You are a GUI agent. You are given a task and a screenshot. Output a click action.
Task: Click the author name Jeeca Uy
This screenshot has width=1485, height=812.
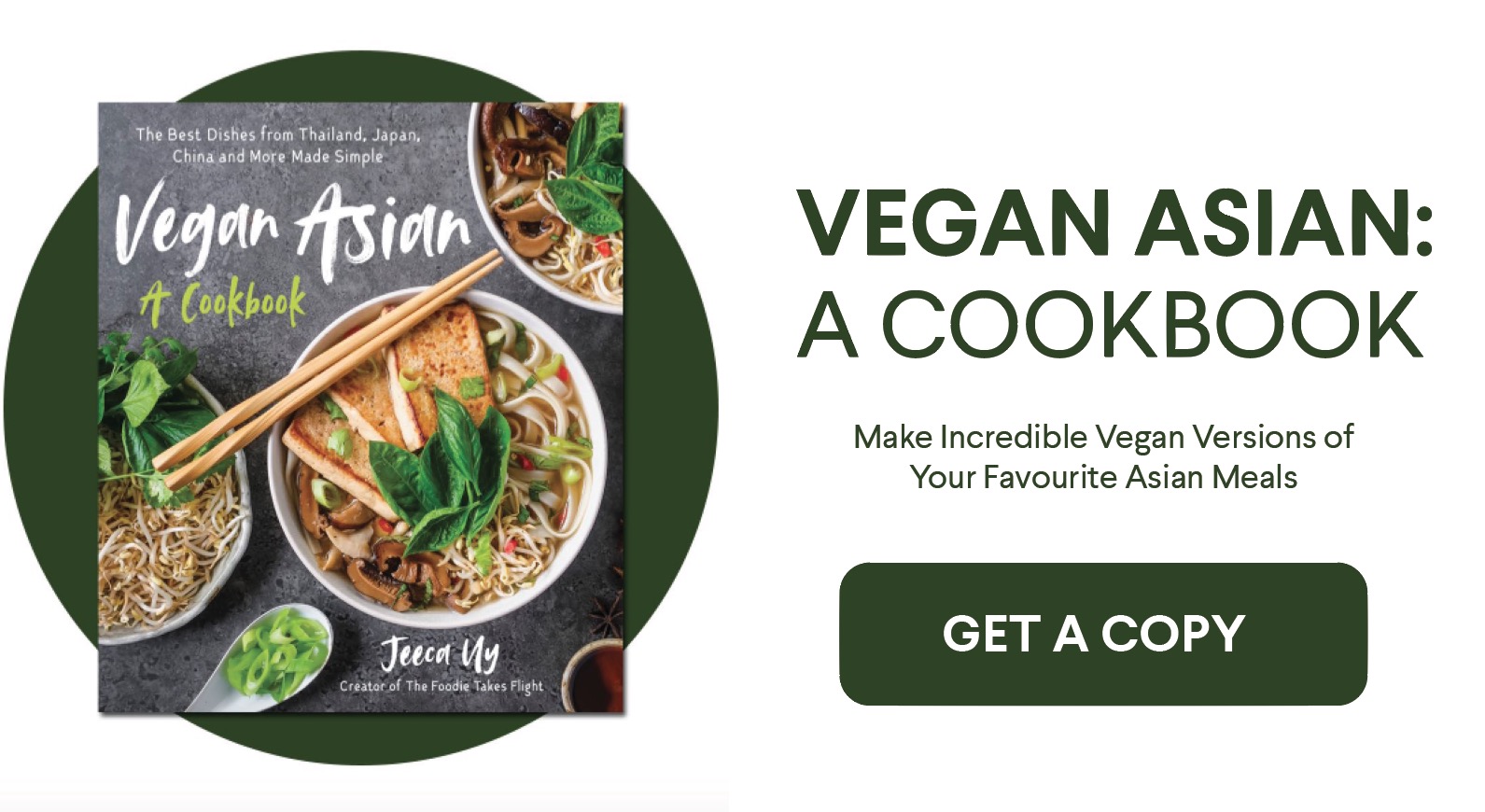(x=439, y=653)
